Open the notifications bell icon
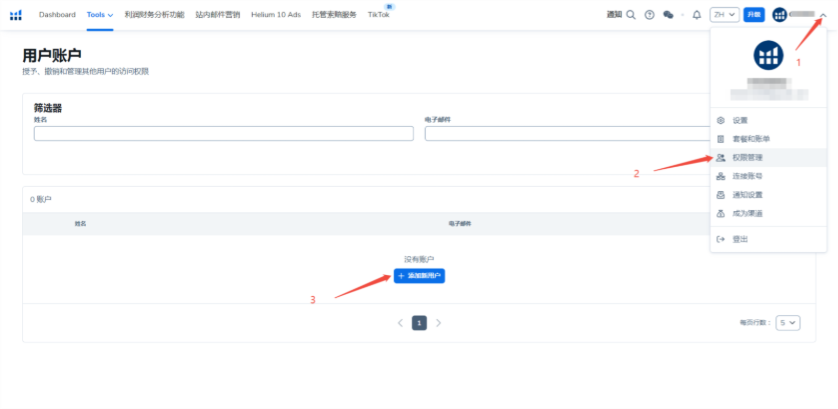 pos(697,15)
